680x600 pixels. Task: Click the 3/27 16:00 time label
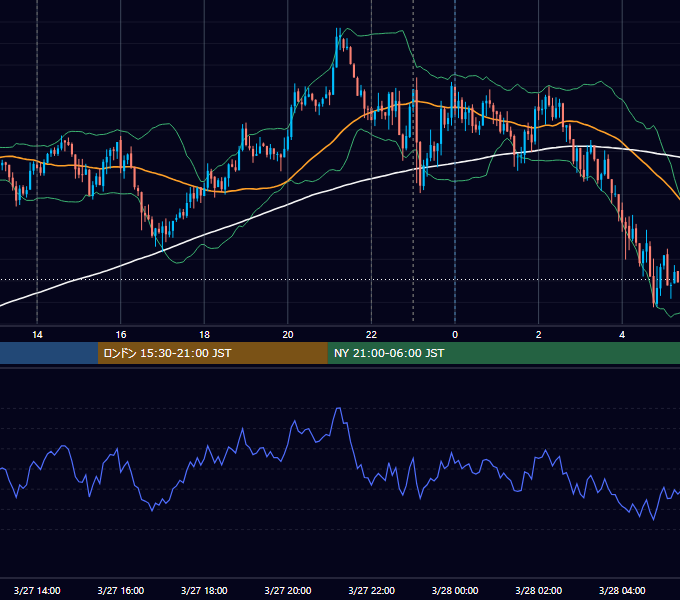[x=121, y=590]
